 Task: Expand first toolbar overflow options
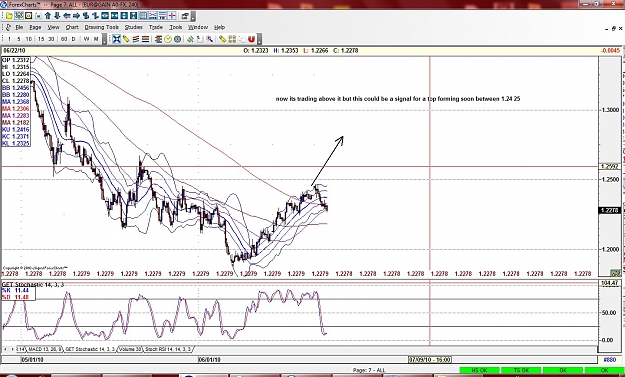pyautogui.click(x=193, y=16)
